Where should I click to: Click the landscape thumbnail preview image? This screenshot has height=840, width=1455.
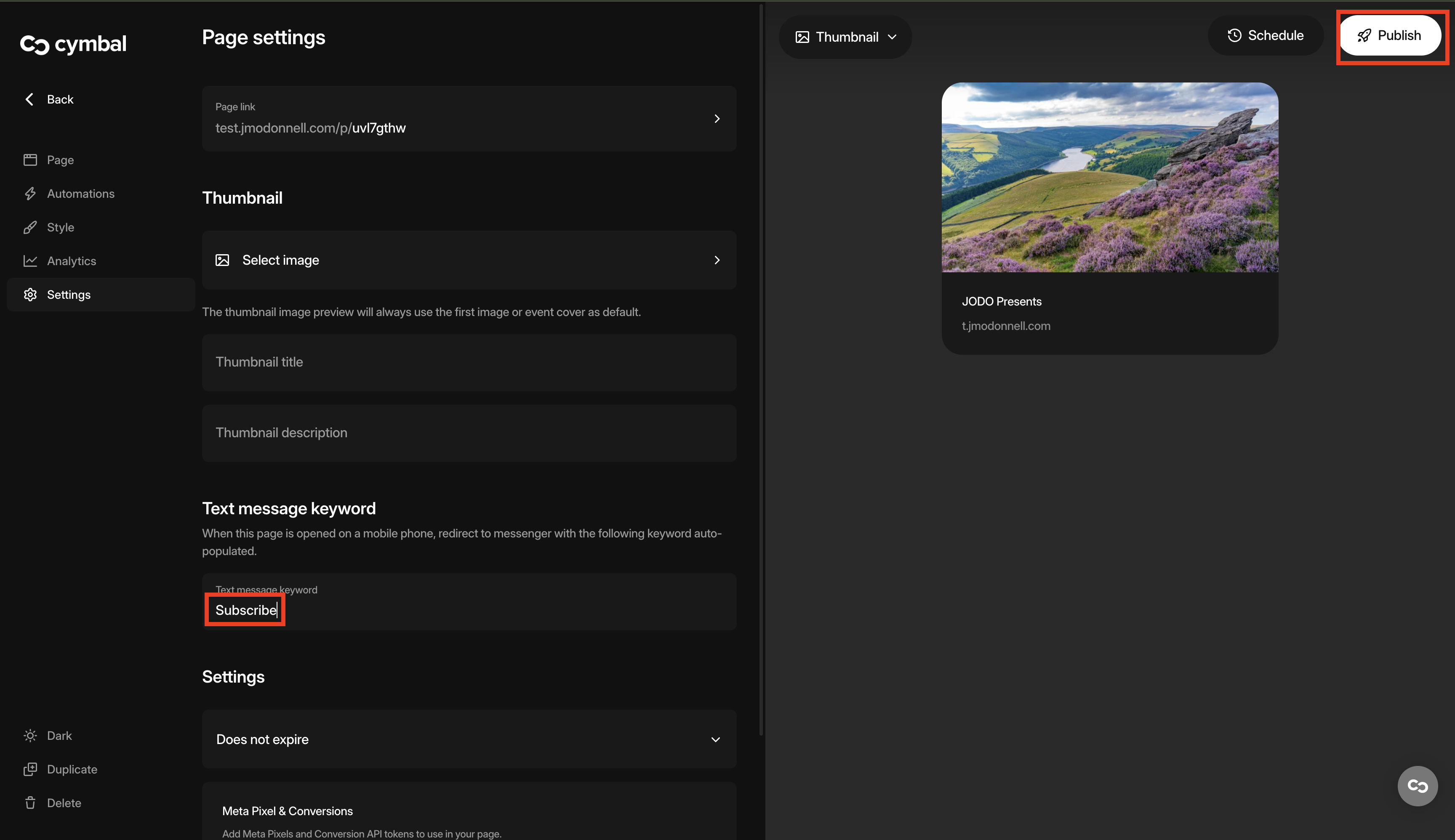(x=1109, y=177)
